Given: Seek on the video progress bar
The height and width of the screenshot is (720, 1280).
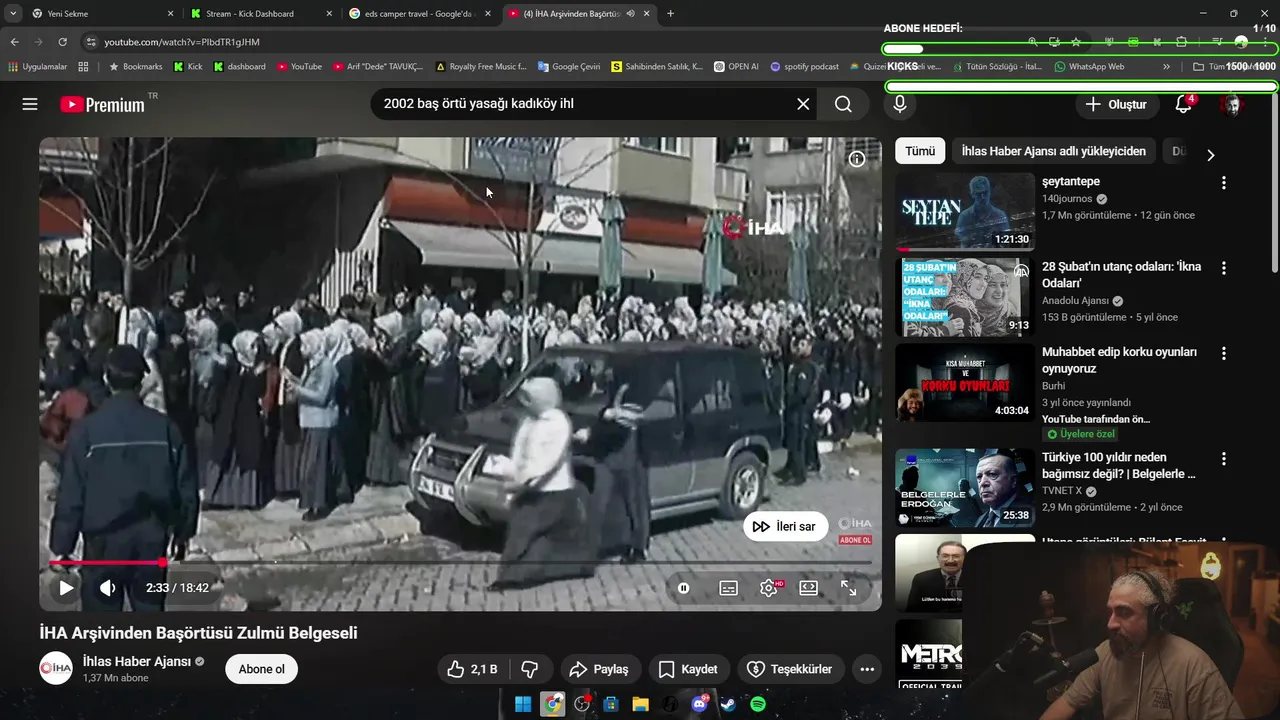Looking at the screenshot, I should [461, 563].
